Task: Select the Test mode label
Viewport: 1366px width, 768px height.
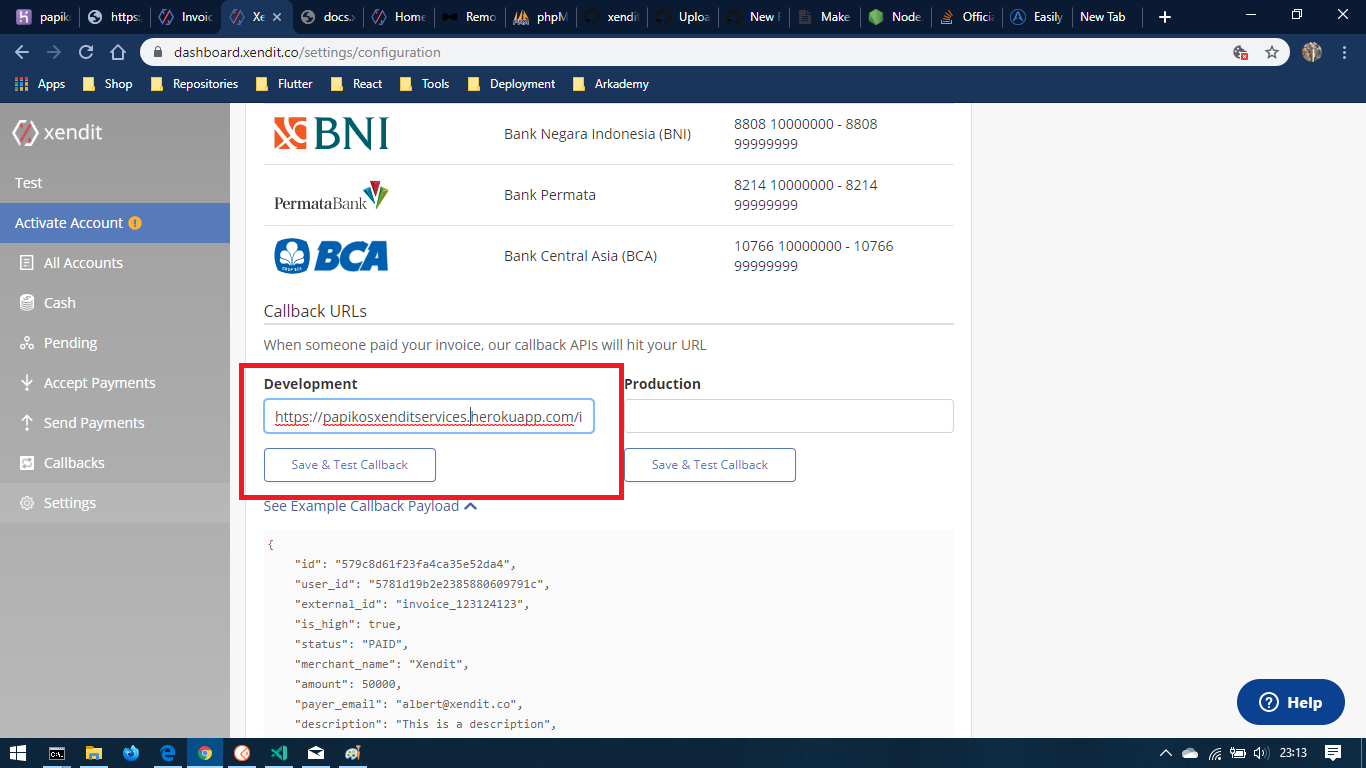Action: pos(29,183)
